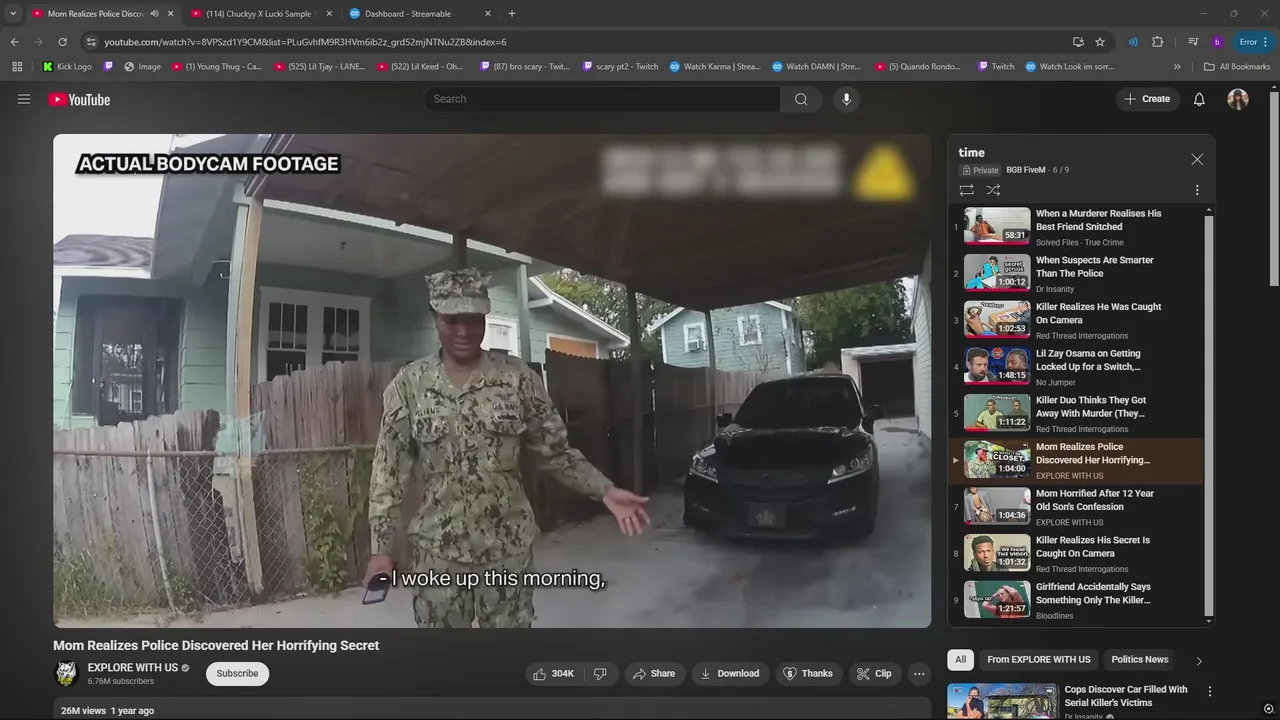
Task: Dislike the video
Action: (600, 674)
